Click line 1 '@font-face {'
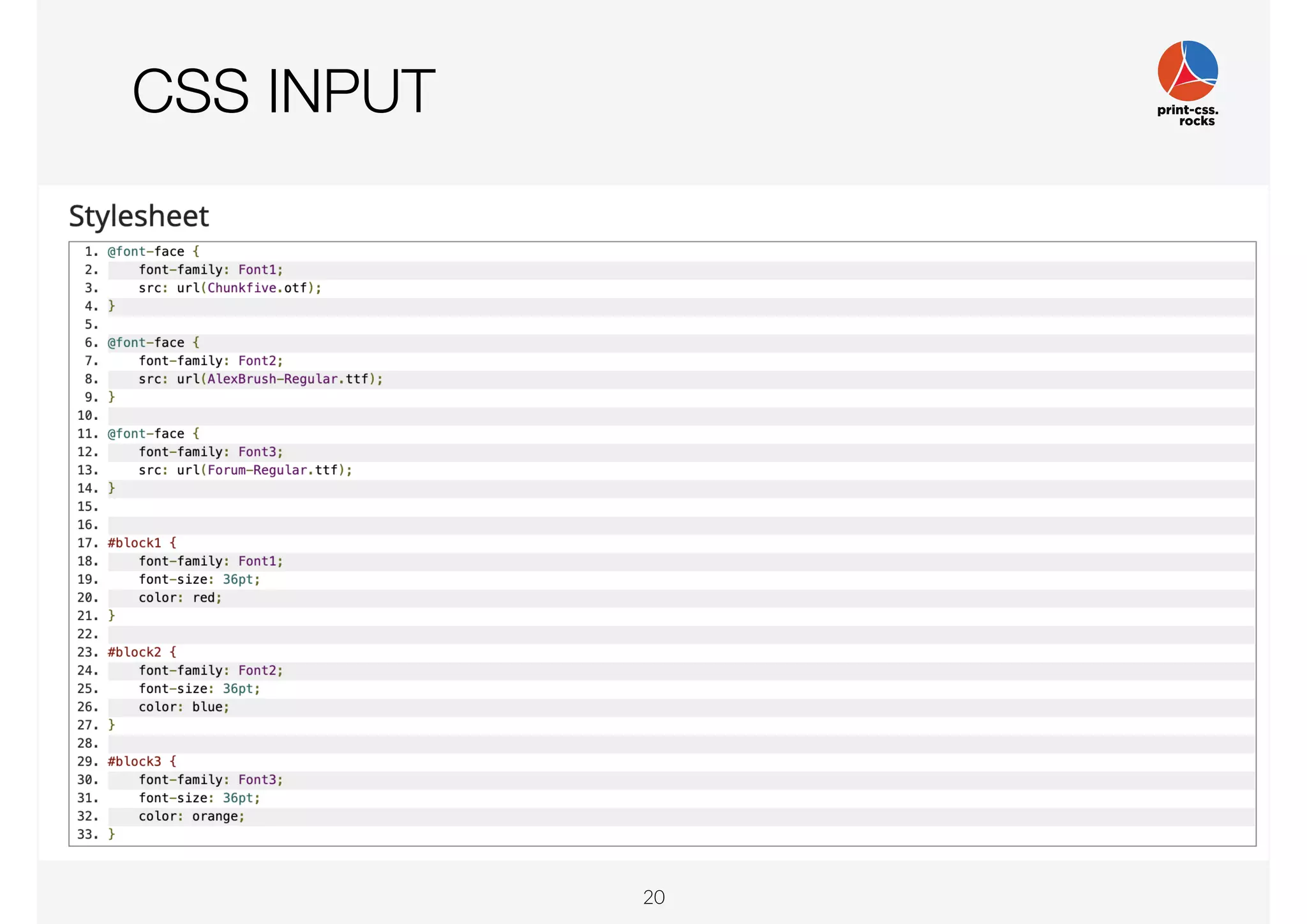The image size is (1307, 924). [x=153, y=251]
